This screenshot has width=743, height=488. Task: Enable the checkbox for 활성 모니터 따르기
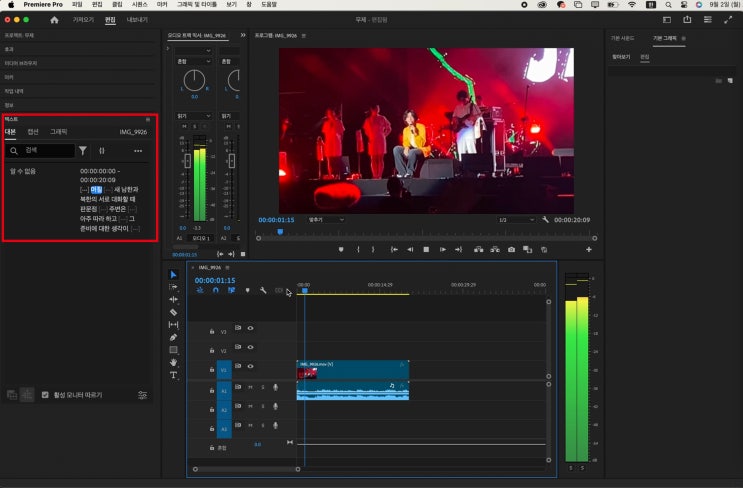[x=44, y=395]
